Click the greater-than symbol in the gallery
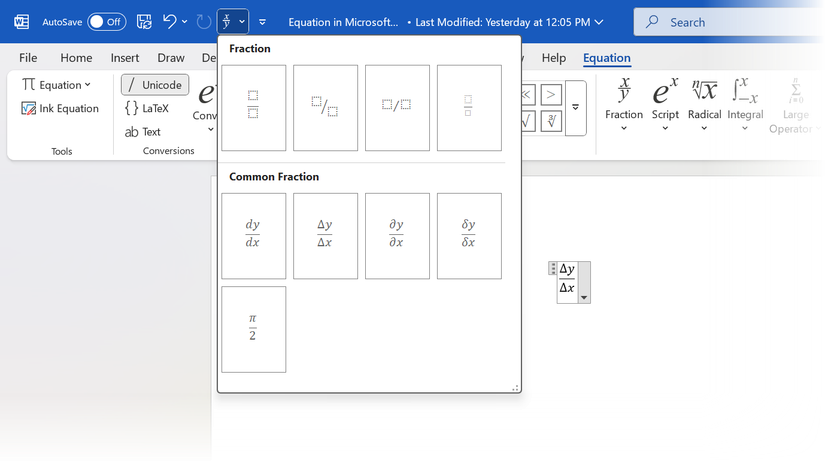The height and width of the screenshot is (462, 825). (x=551, y=95)
